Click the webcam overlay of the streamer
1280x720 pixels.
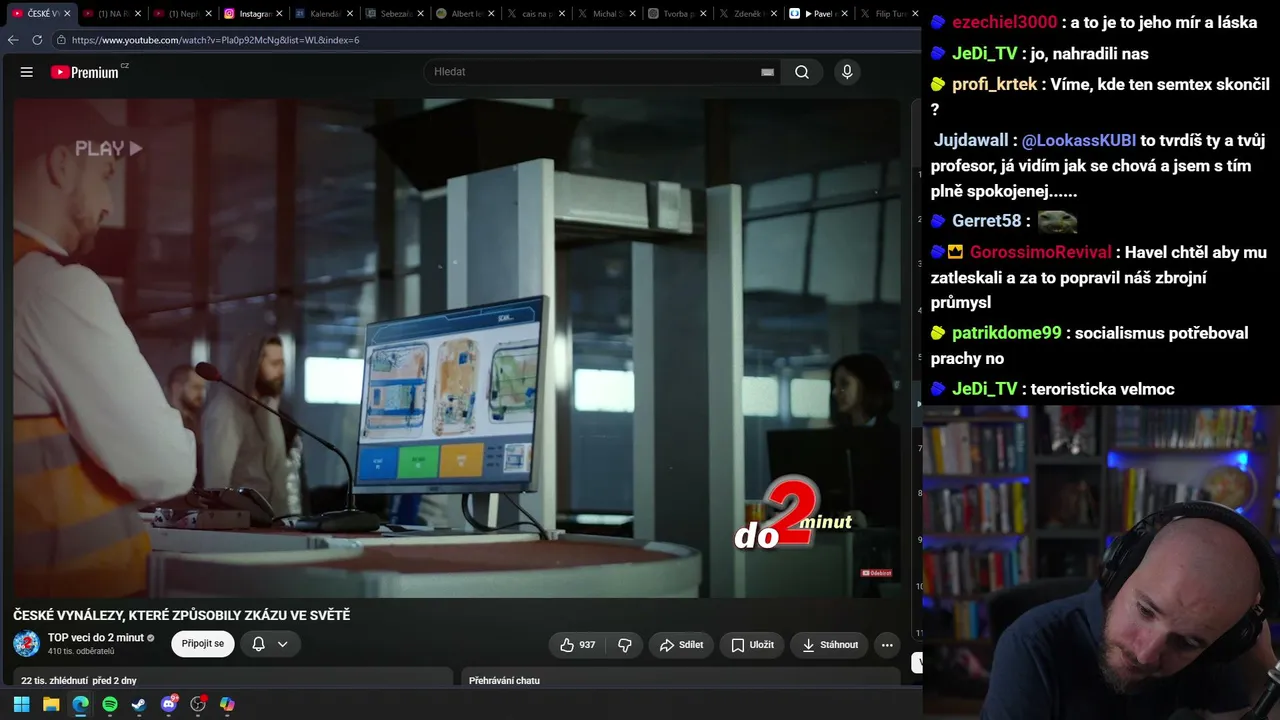[1101, 562]
